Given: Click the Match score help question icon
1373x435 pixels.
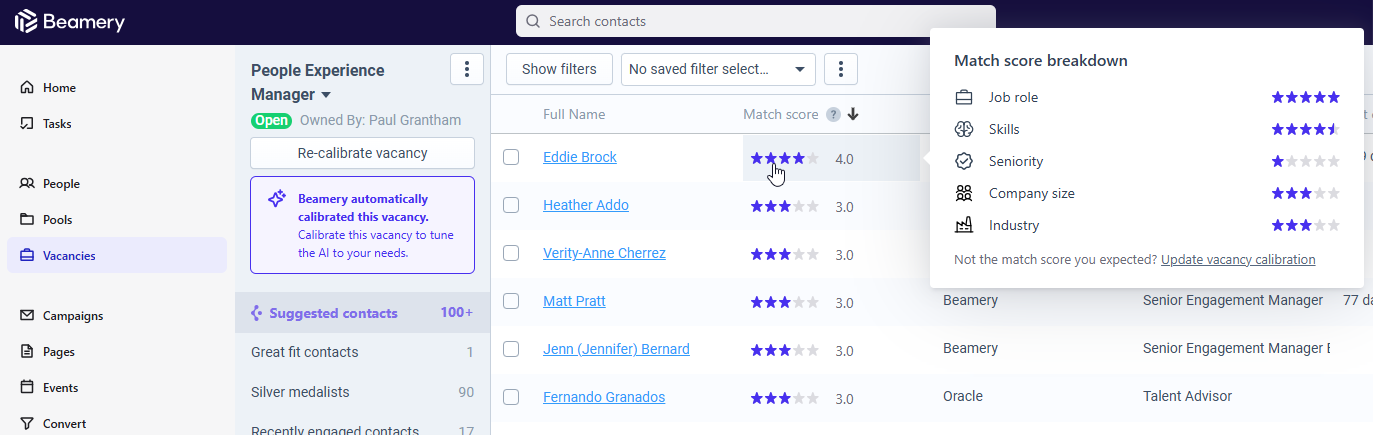Looking at the screenshot, I should (833, 115).
